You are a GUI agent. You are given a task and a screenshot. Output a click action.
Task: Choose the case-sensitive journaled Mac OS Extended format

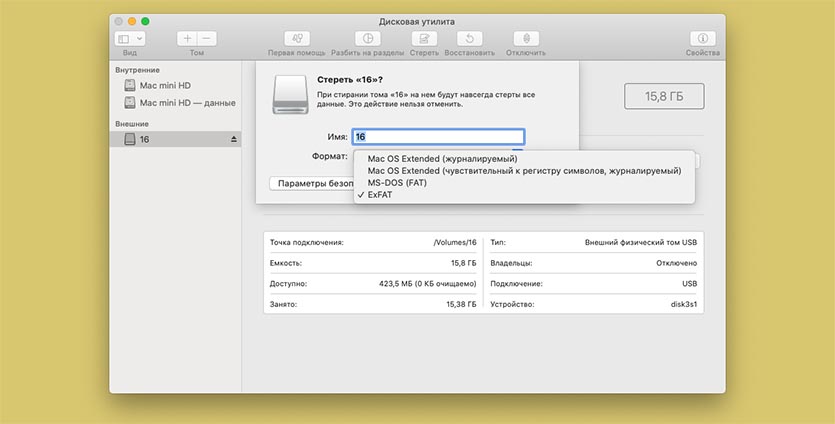pyautogui.click(x=525, y=171)
